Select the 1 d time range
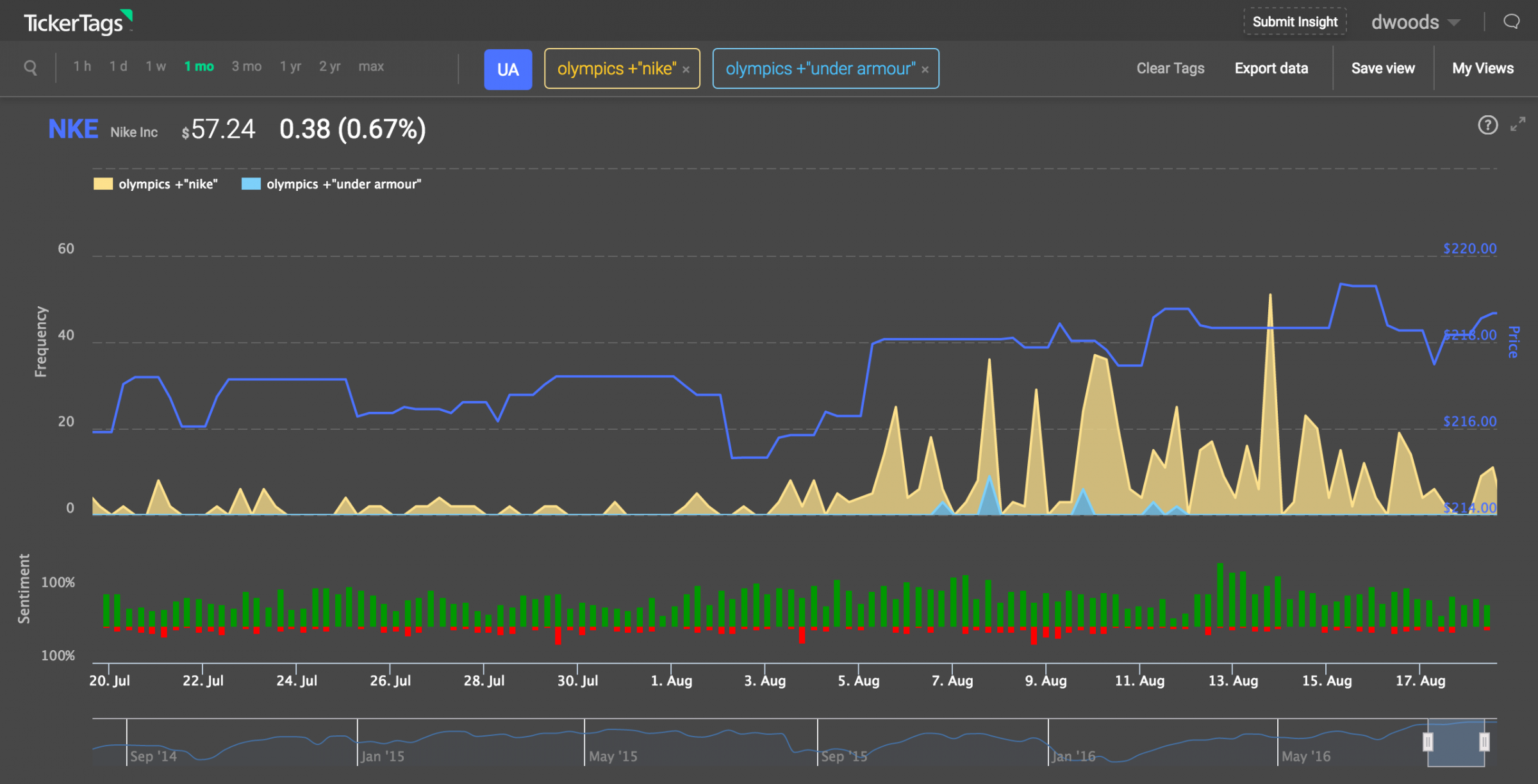The image size is (1538, 784). point(119,67)
